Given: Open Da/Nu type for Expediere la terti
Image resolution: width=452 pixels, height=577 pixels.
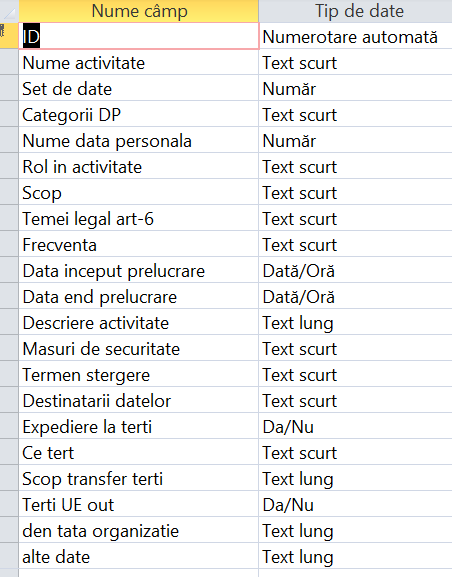Looking at the screenshot, I should [x=356, y=426].
